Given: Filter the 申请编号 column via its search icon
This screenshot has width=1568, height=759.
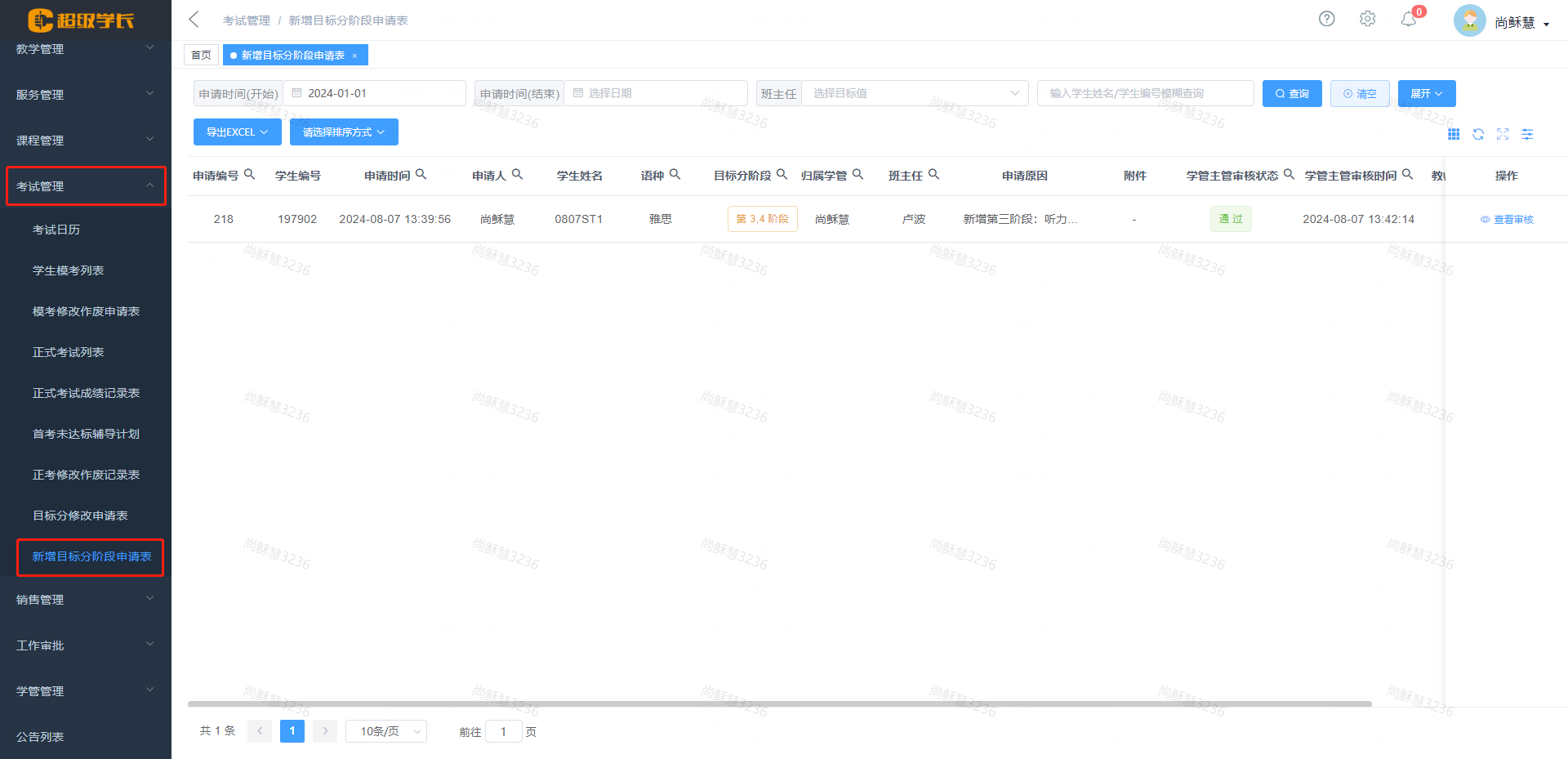Looking at the screenshot, I should point(250,173).
